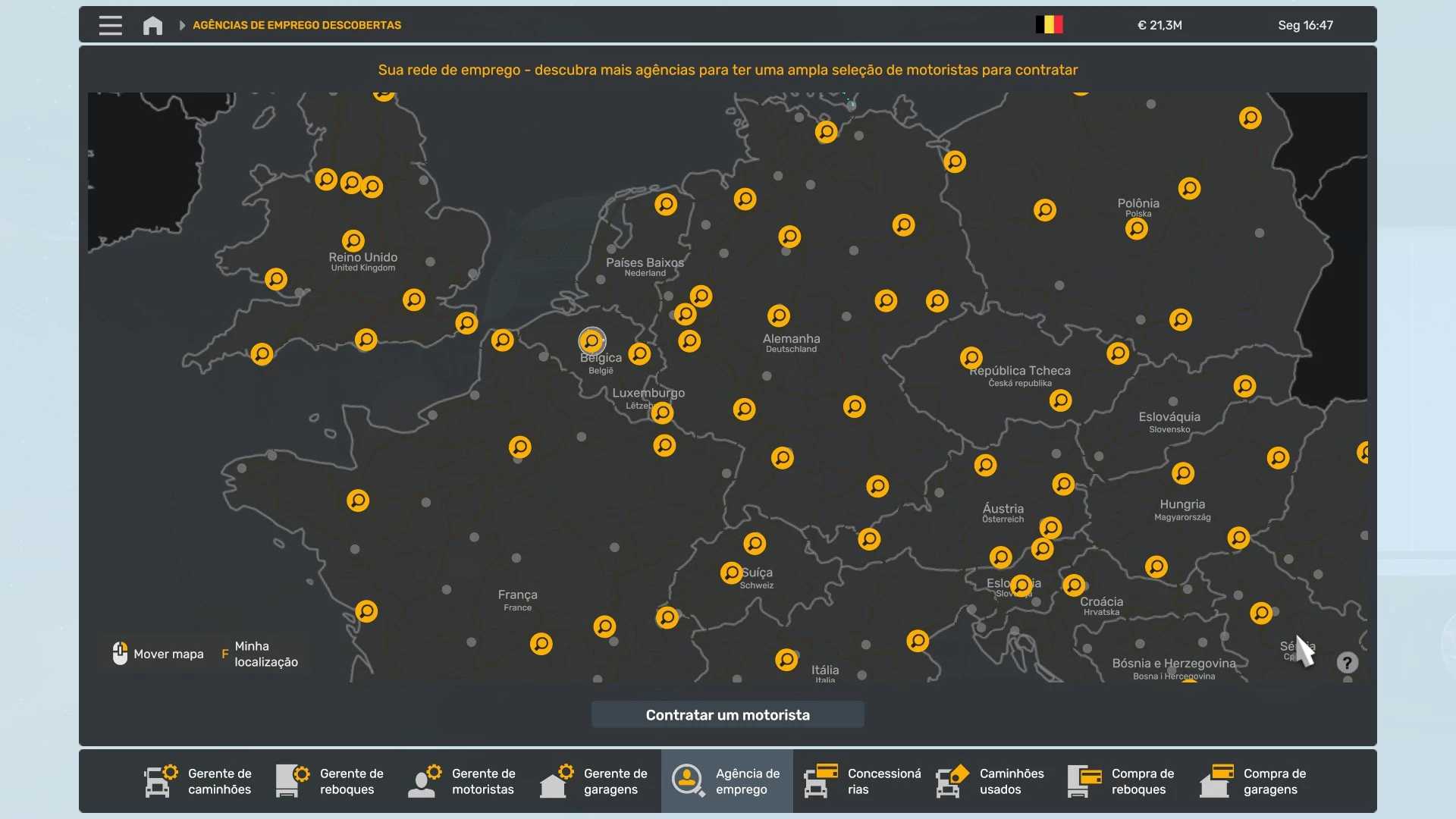The height and width of the screenshot is (819, 1456).
Task: Switch to Gerente de motoristas tab
Action: click(463, 781)
